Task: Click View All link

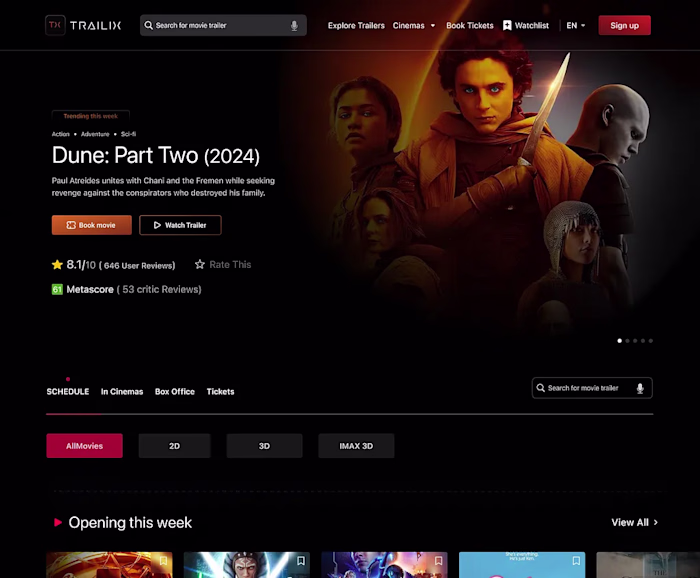Action: coord(630,522)
